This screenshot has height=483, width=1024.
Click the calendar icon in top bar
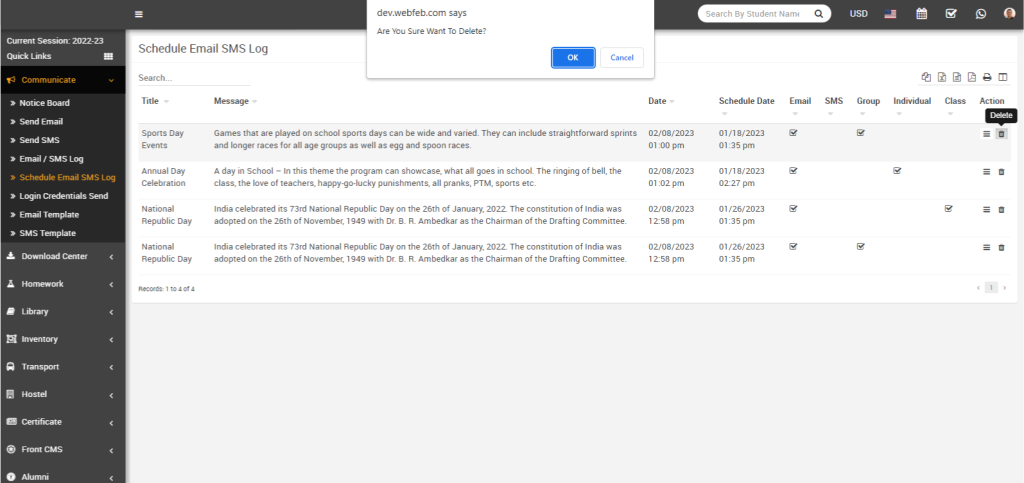click(x=922, y=14)
